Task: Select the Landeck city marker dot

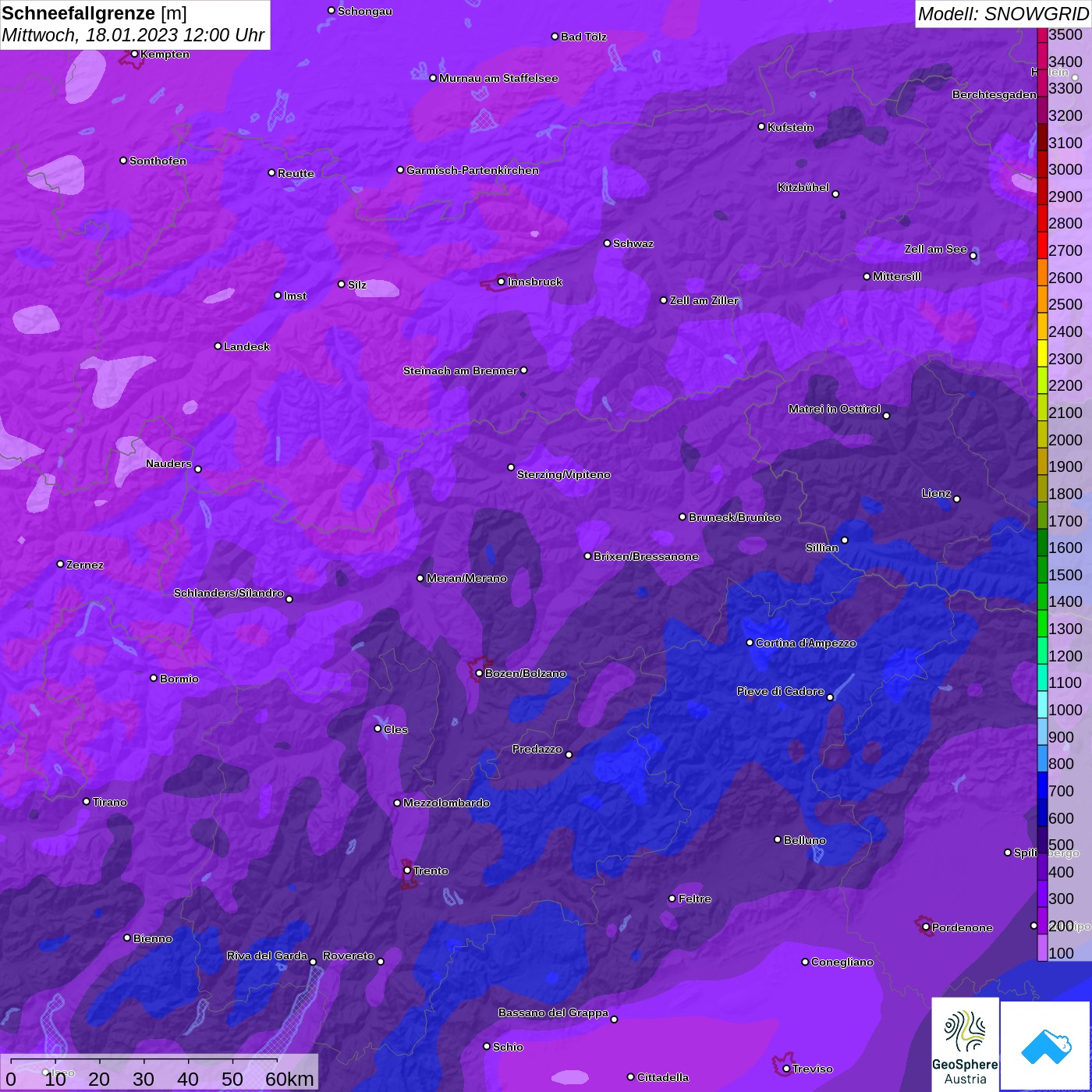Action: 218,346
